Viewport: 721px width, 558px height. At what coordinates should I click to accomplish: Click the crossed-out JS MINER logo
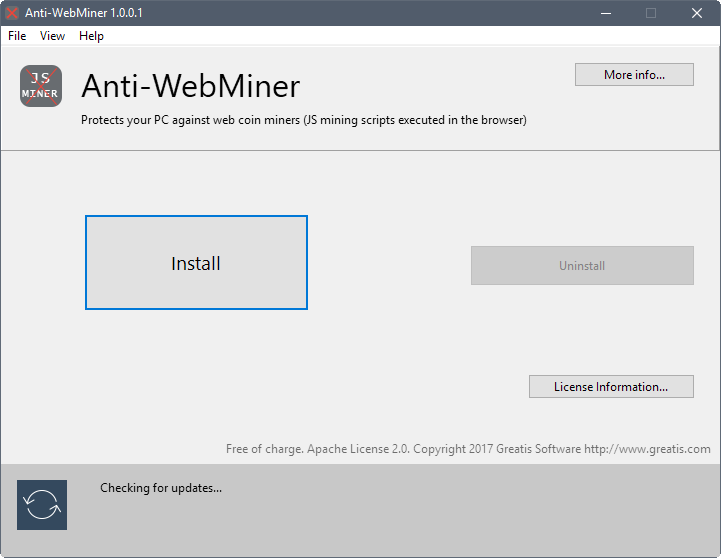pyautogui.click(x=41, y=86)
